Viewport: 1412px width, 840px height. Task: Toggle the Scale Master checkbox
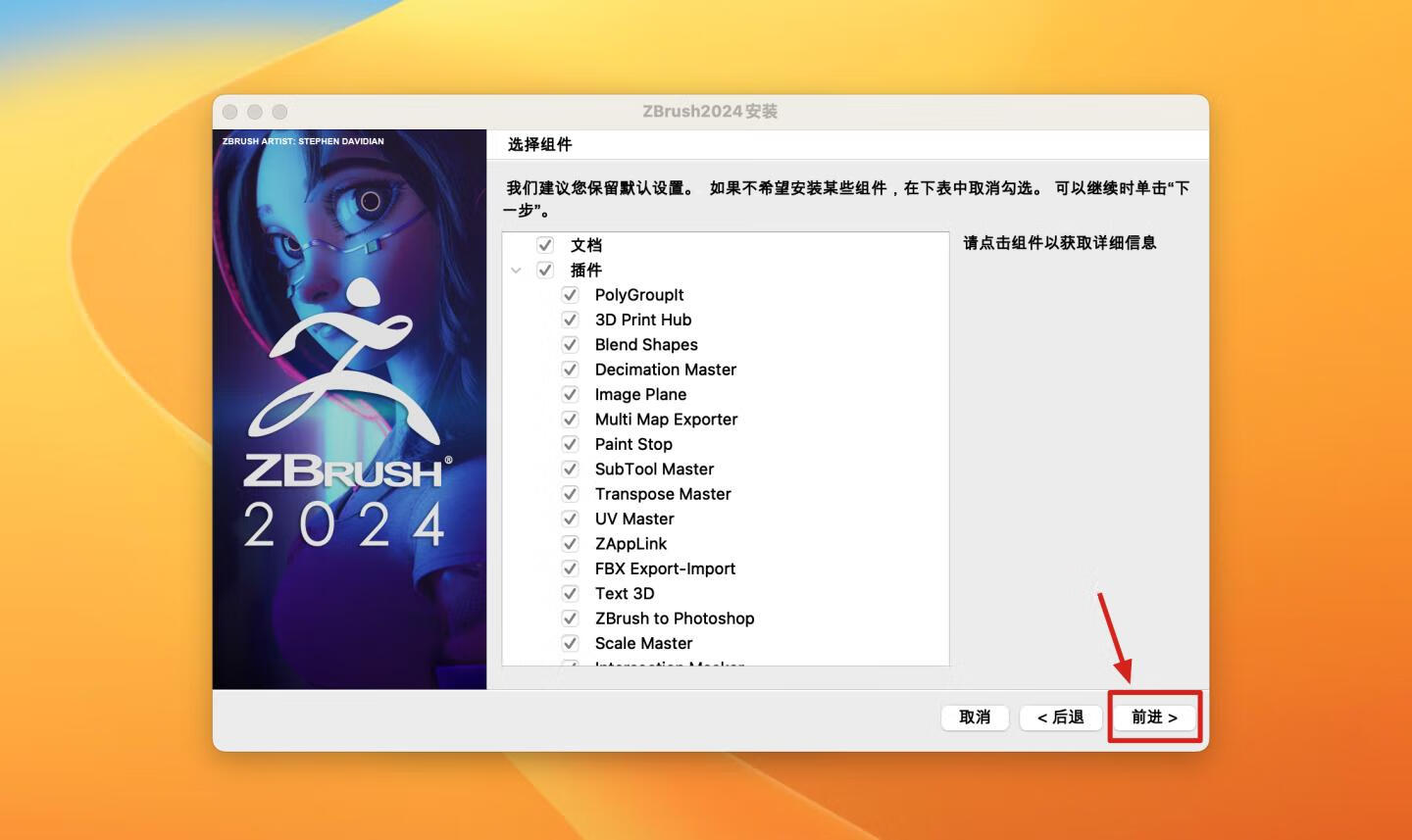point(570,643)
